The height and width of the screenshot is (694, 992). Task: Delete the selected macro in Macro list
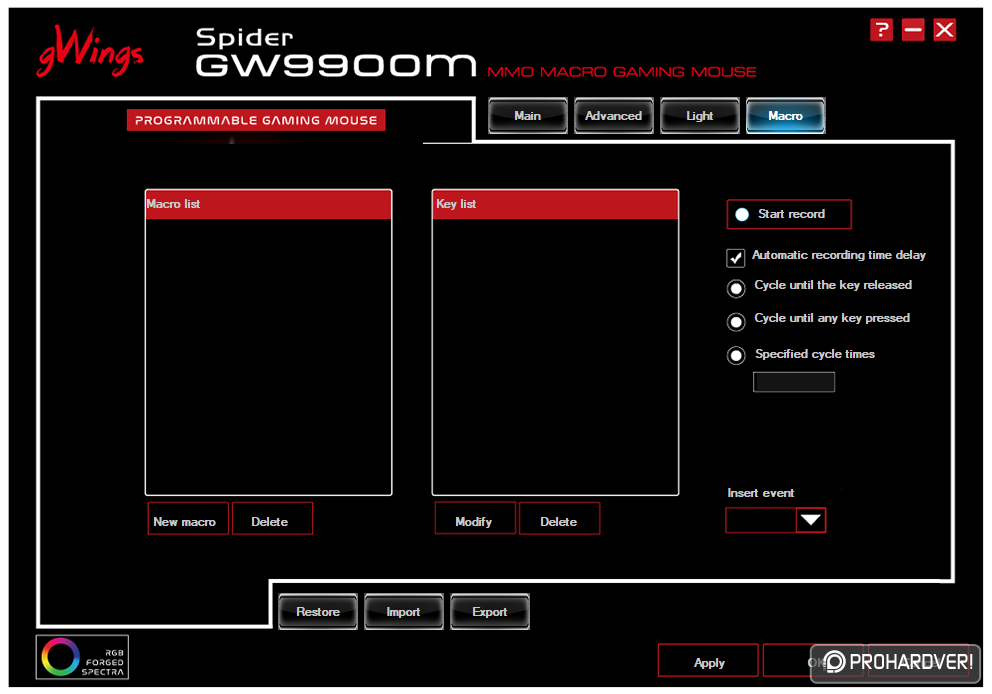[272, 519]
